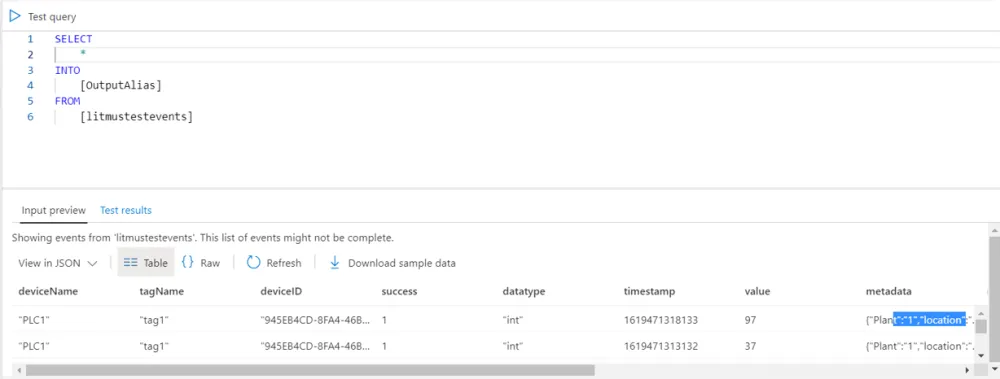This screenshot has height=379, width=1000.
Task: Click the deviceID column header
Action: pos(281,291)
